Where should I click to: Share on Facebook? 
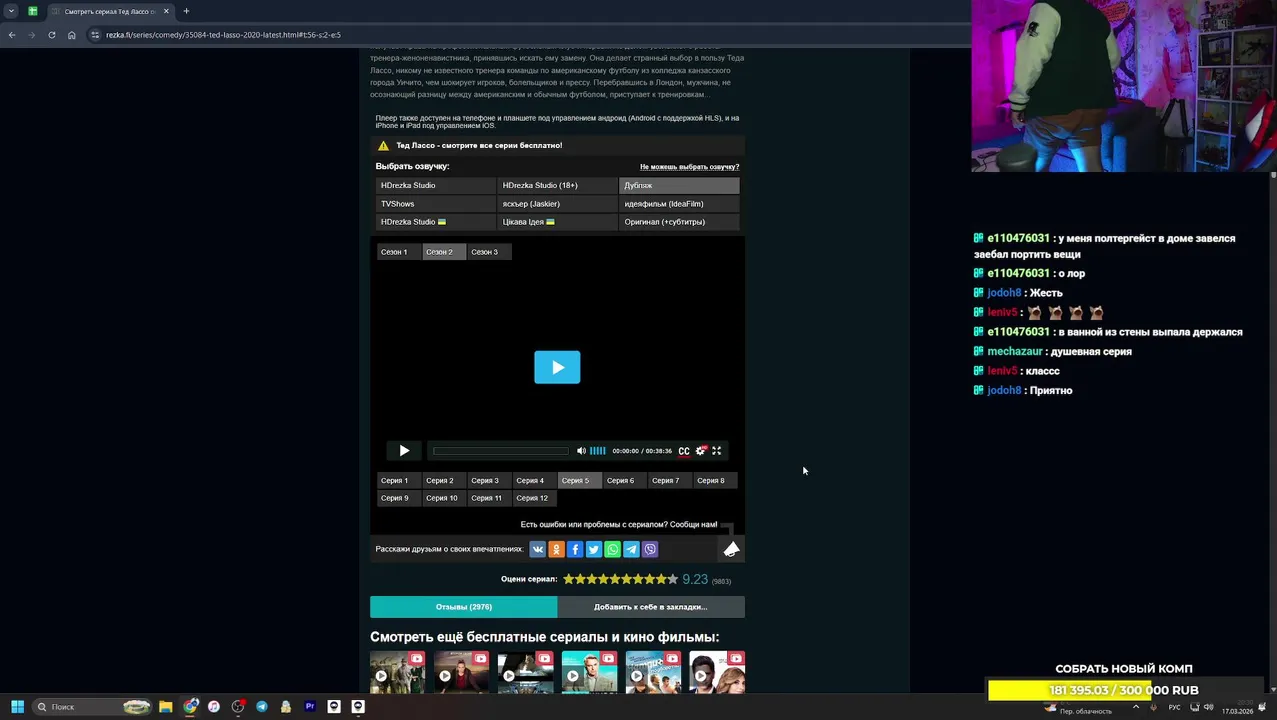tap(575, 549)
